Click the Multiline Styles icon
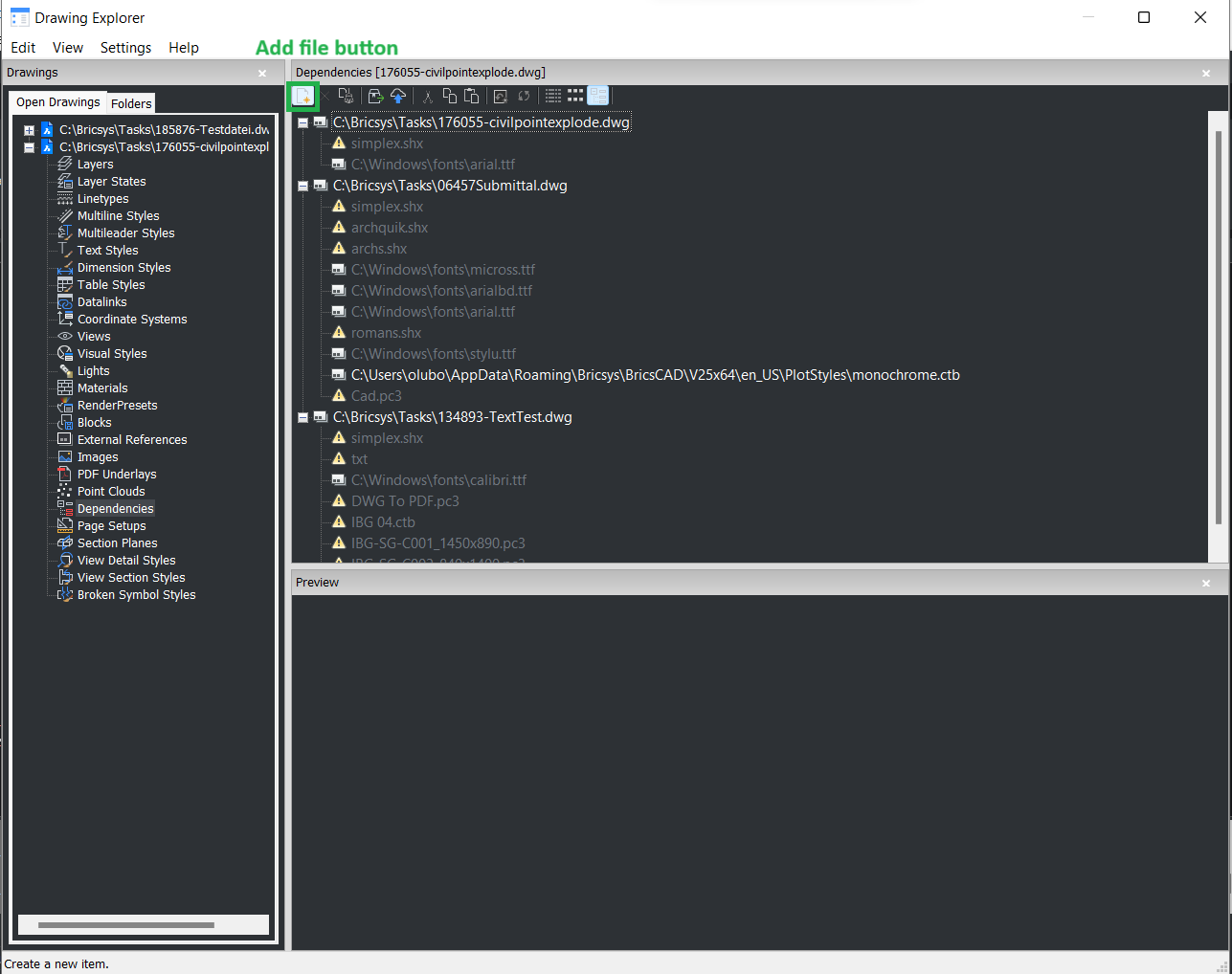The image size is (1232, 974). [65, 216]
